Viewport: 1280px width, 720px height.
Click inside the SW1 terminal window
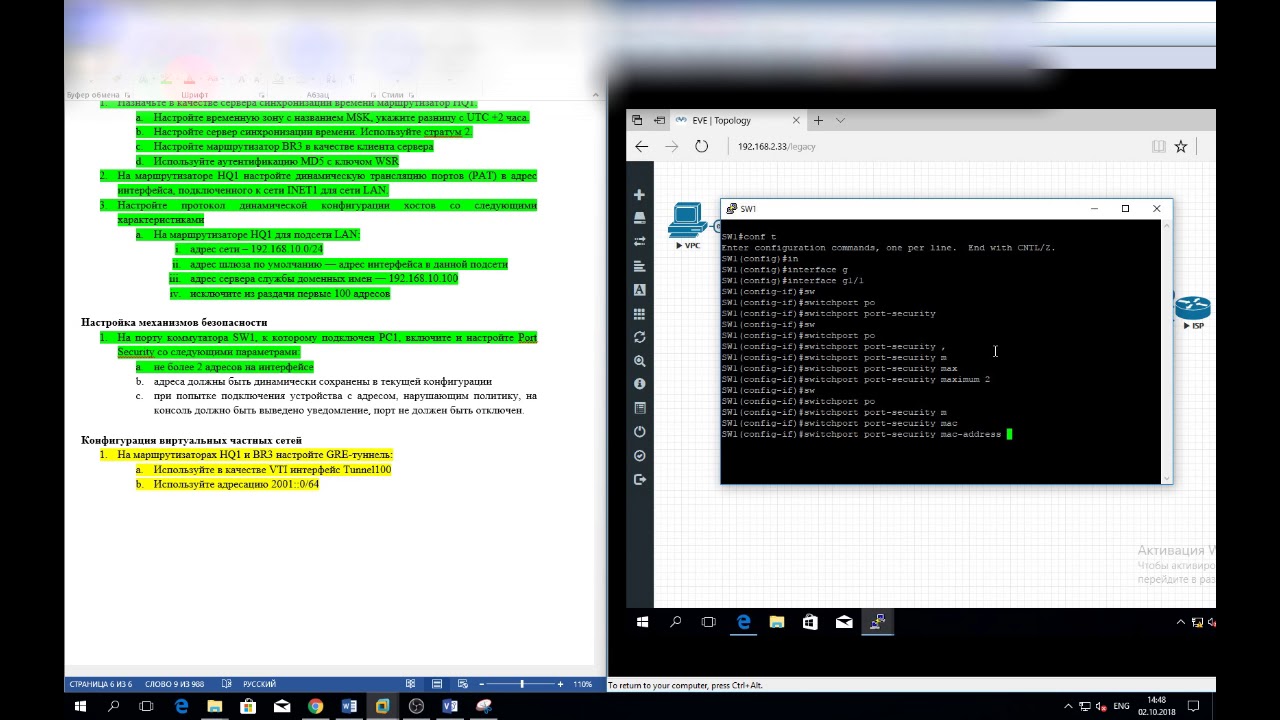(x=941, y=352)
